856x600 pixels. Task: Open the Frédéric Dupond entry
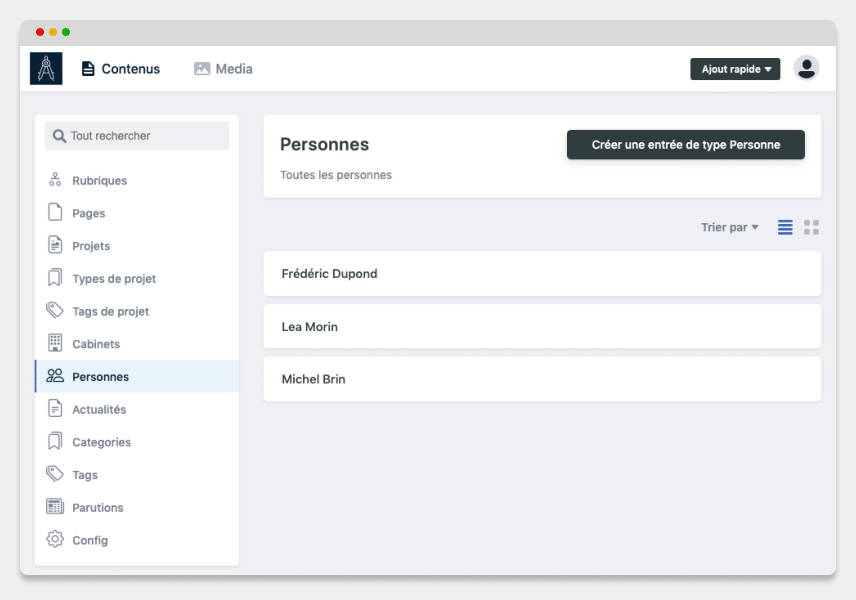point(542,274)
